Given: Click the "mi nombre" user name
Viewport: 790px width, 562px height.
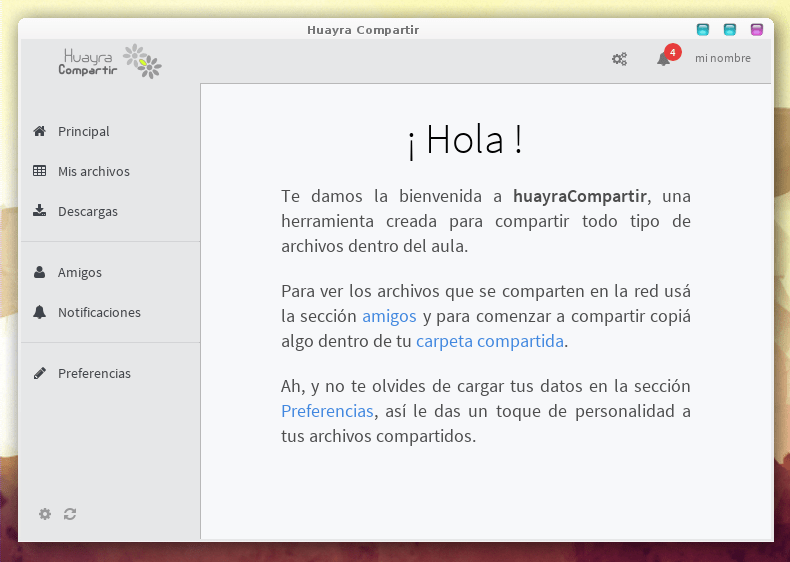Looking at the screenshot, I should 723,58.
